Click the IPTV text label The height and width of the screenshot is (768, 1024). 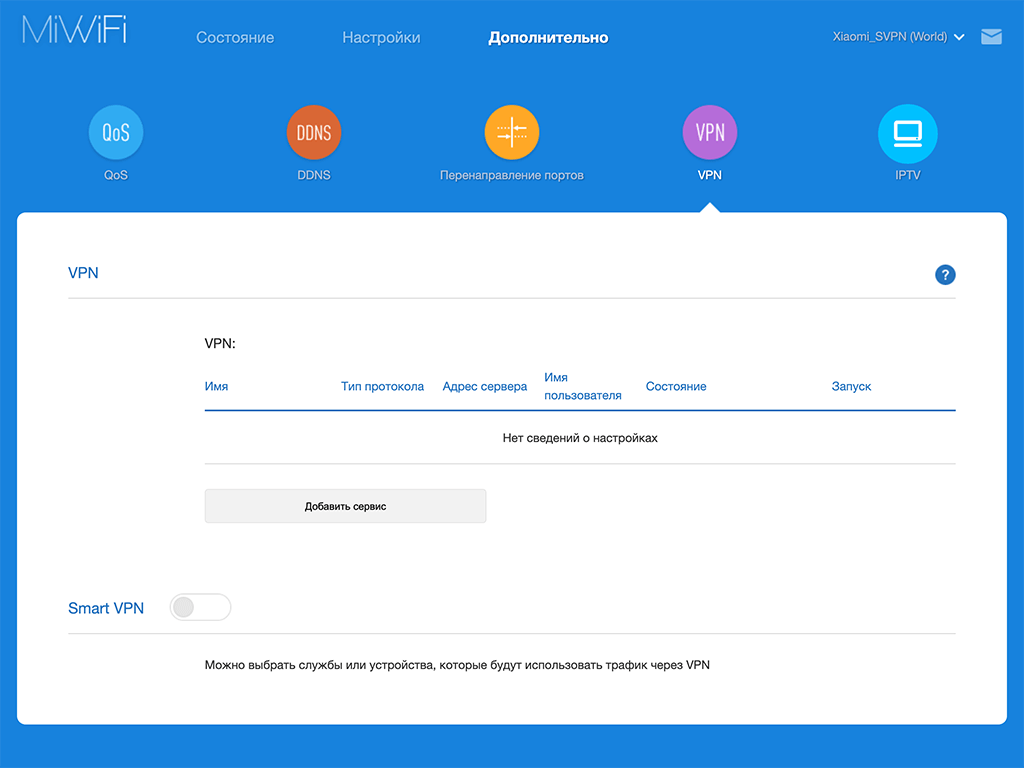pyautogui.click(x=907, y=175)
